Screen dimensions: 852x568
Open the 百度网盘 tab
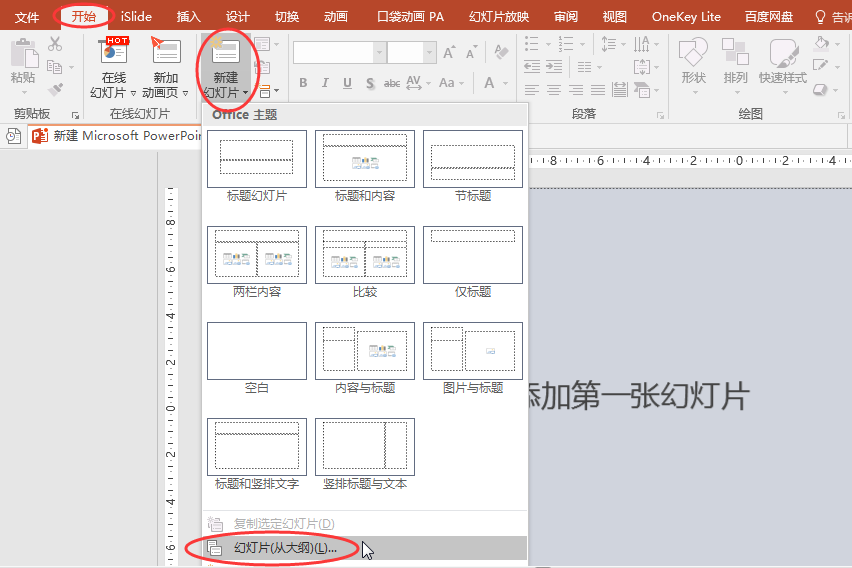click(x=769, y=17)
